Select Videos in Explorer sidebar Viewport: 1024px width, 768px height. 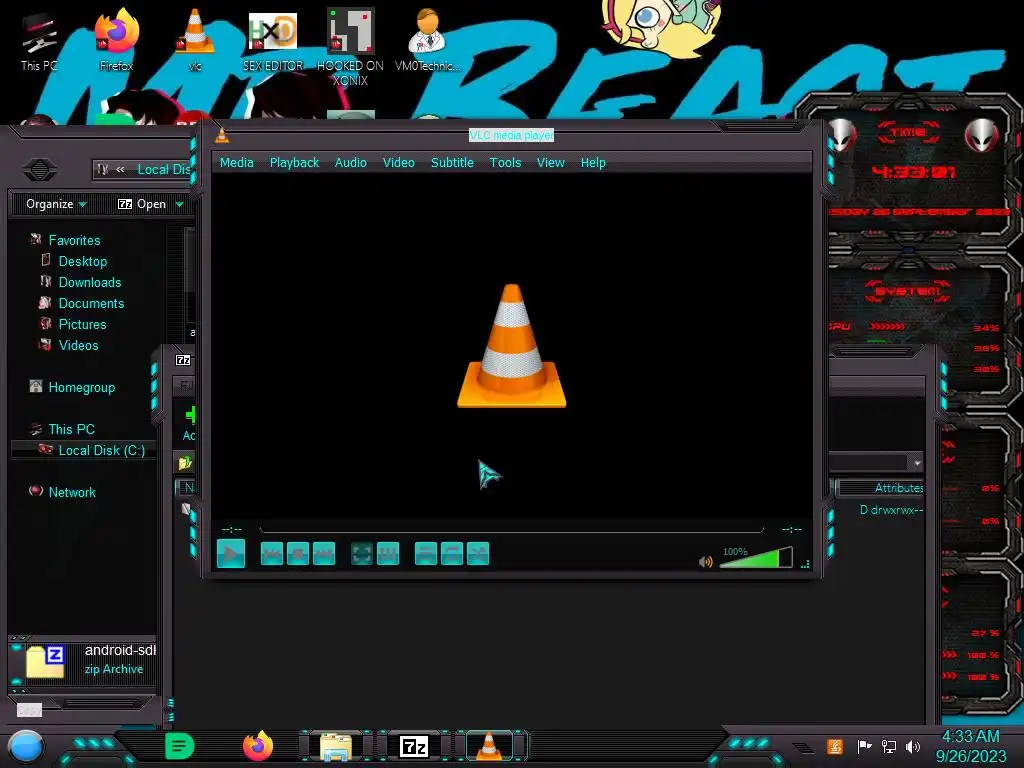[78, 345]
